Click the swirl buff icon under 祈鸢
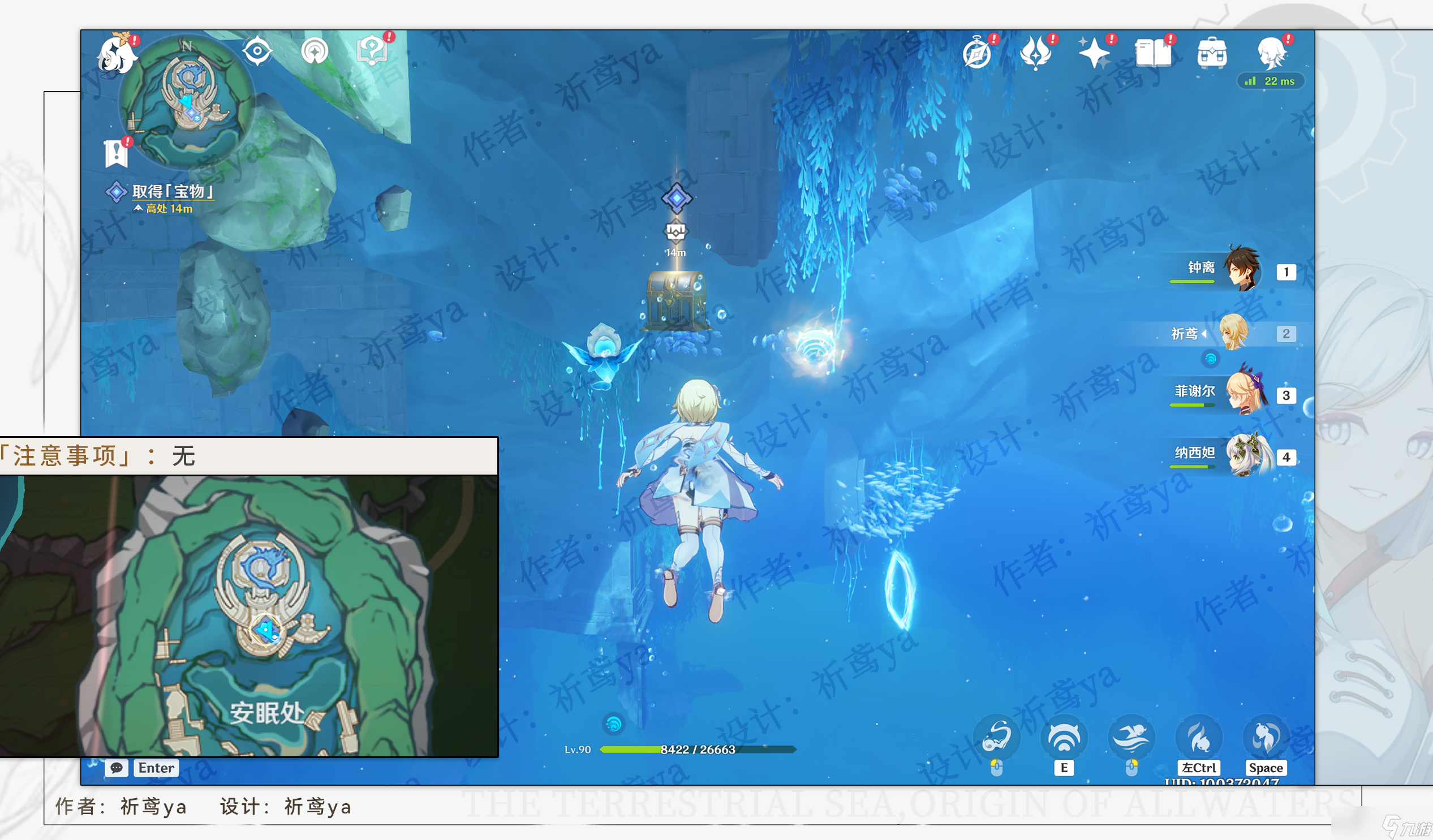 point(1211,359)
